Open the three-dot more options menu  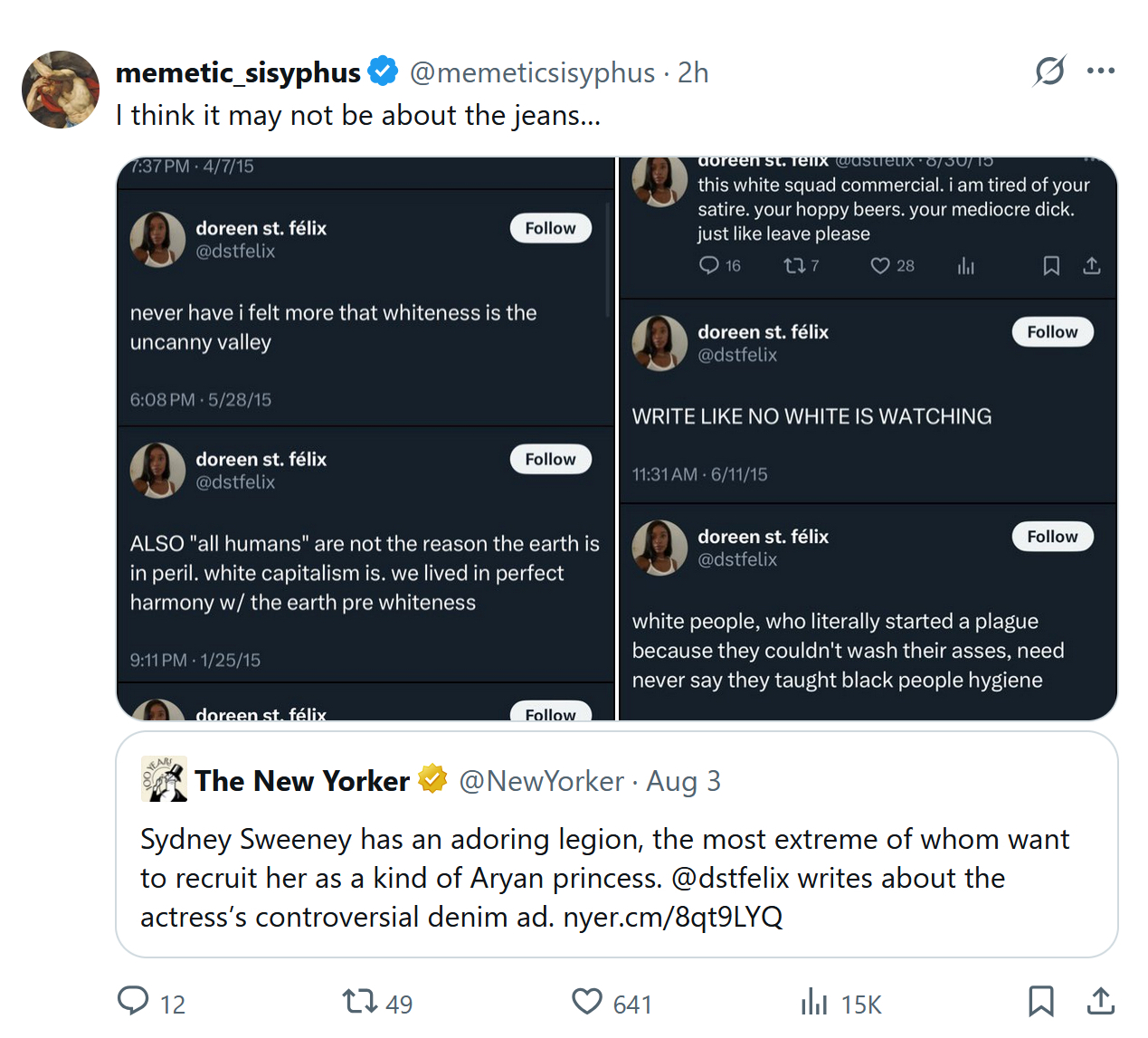pyautogui.click(x=1101, y=71)
